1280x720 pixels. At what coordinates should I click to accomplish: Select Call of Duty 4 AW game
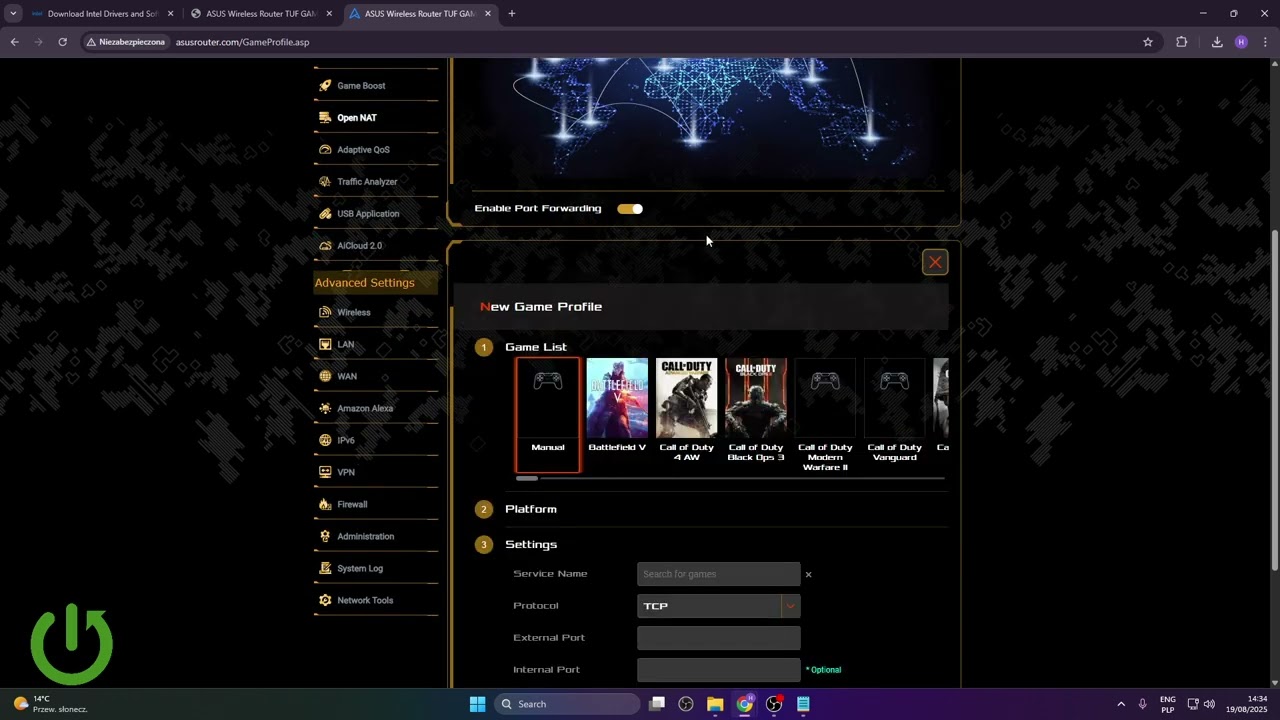pyautogui.click(x=687, y=410)
